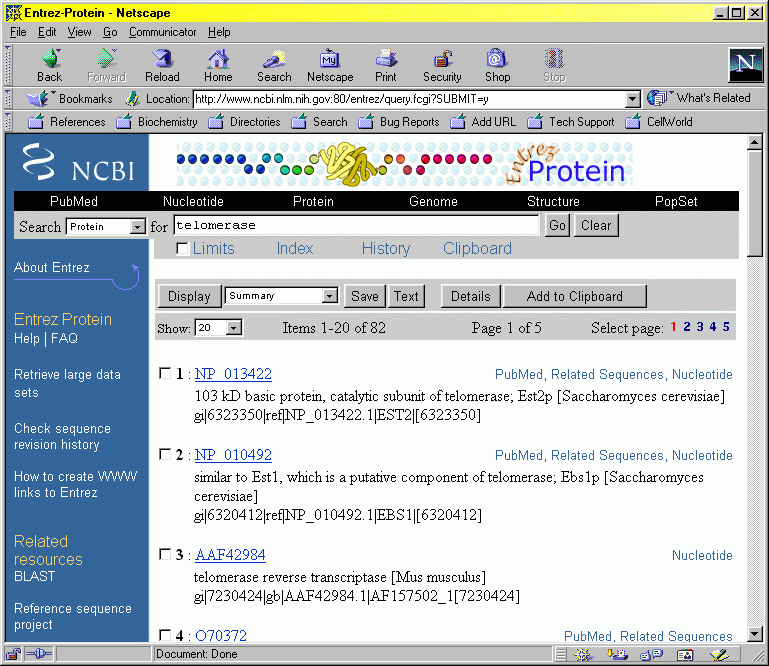Open the Help menu
Screen dimensions: 769x666
click(x=219, y=32)
